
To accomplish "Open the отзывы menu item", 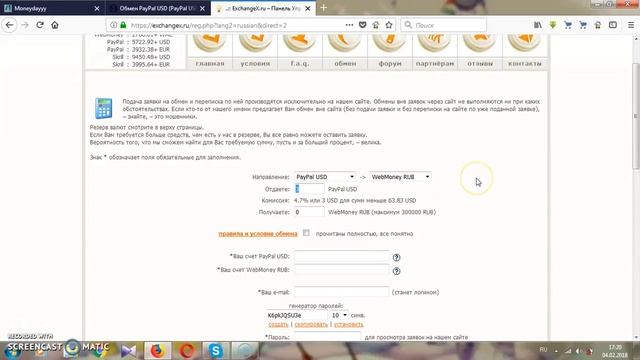I will tap(480, 64).
